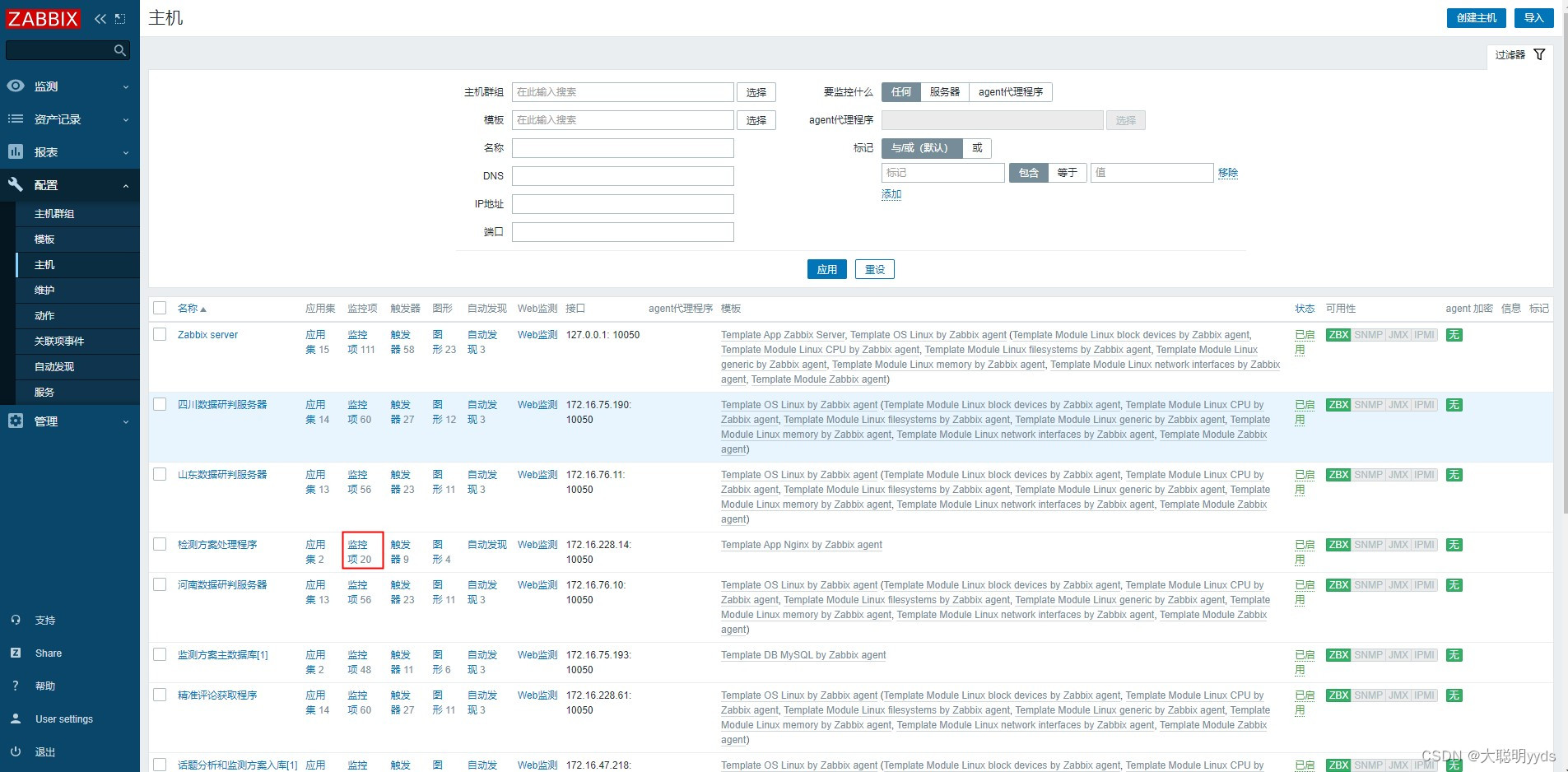Click 选择 button next to 主机群组 field
This screenshot has height=772, width=1568.
click(756, 92)
